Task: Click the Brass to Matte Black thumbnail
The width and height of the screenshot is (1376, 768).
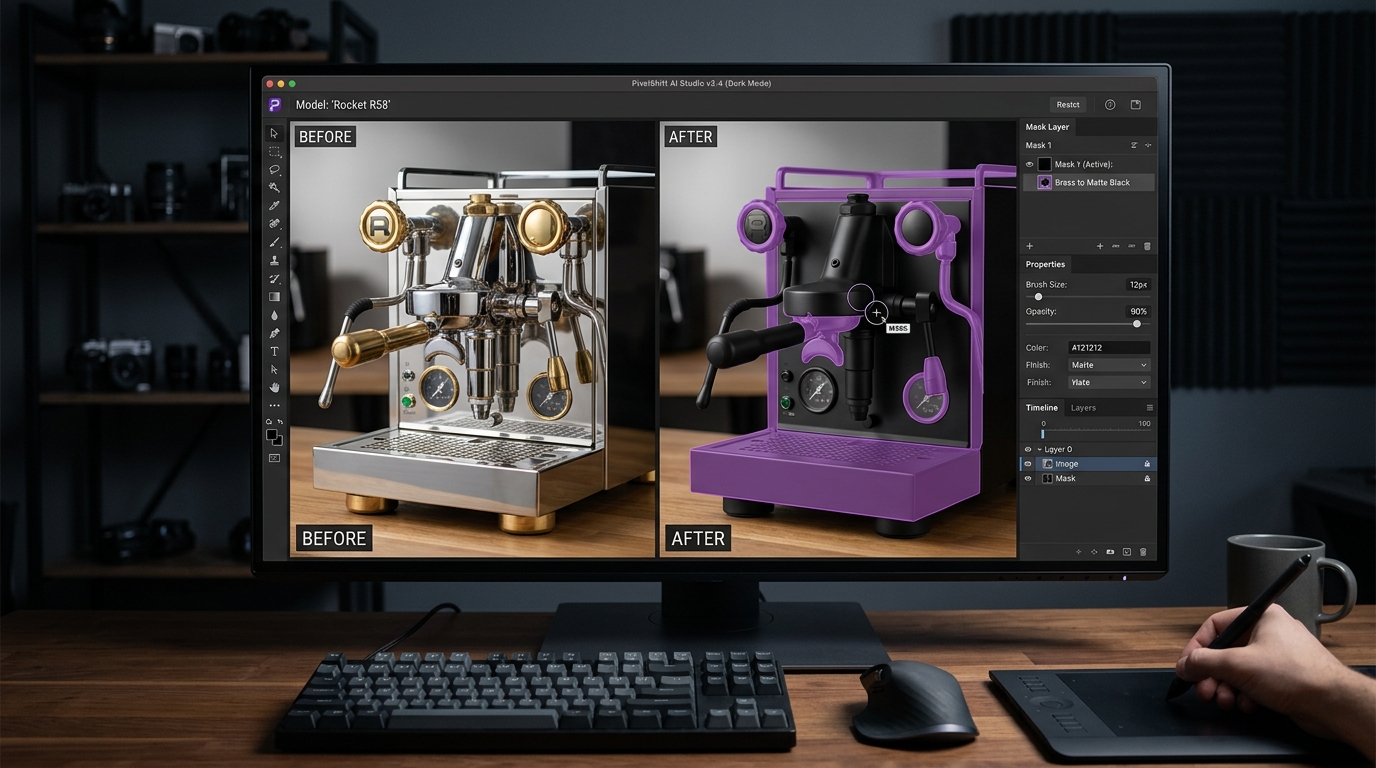Action: pyautogui.click(x=1044, y=183)
